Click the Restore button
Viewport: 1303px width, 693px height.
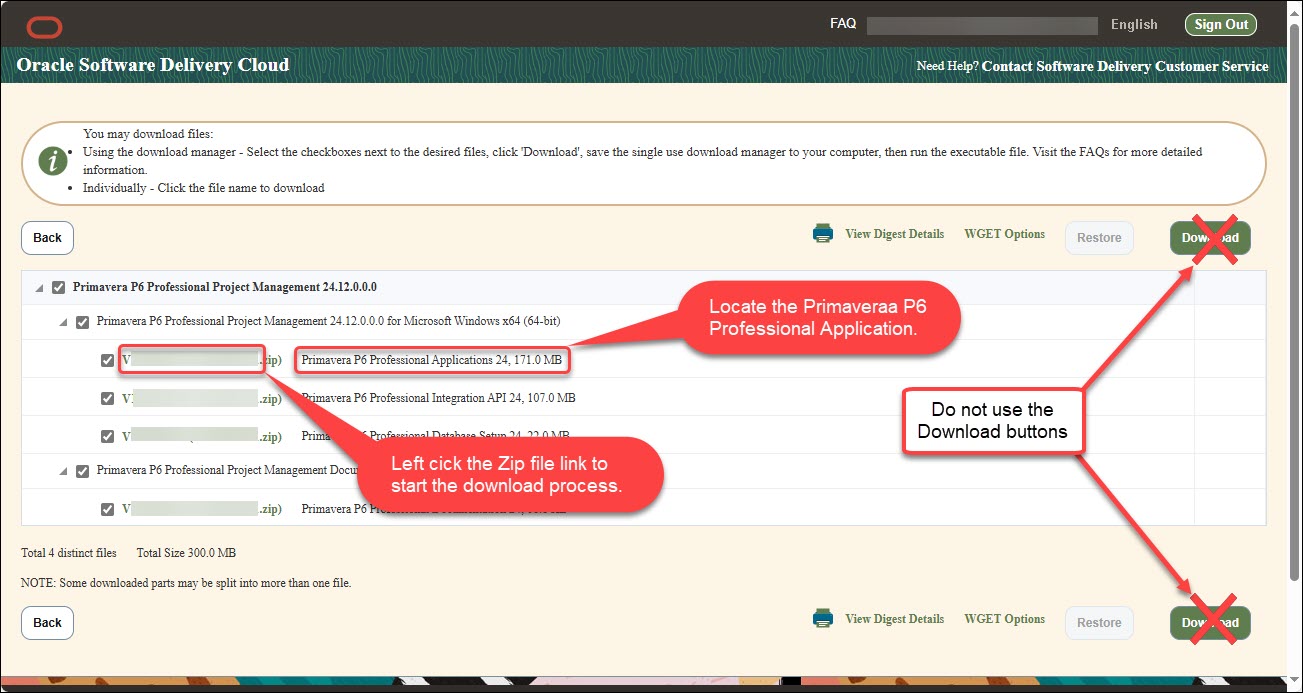click(x=1098, y=237)
